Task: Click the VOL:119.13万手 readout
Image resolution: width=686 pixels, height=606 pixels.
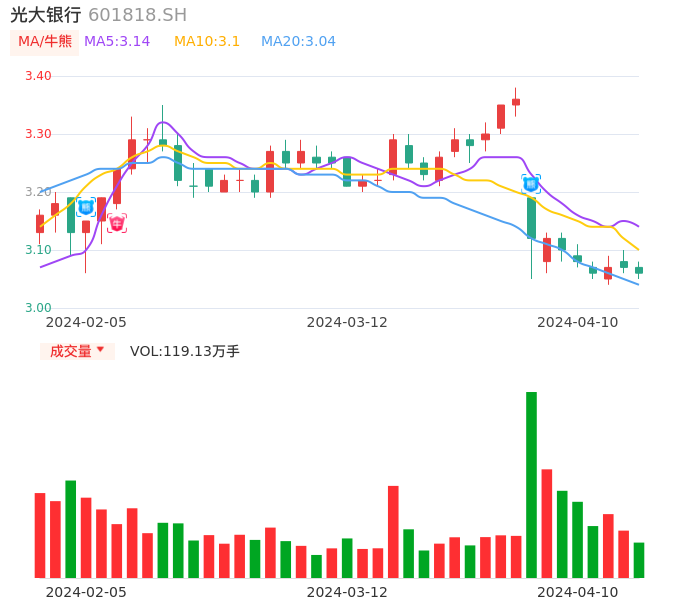Action: tap(185, 351)
